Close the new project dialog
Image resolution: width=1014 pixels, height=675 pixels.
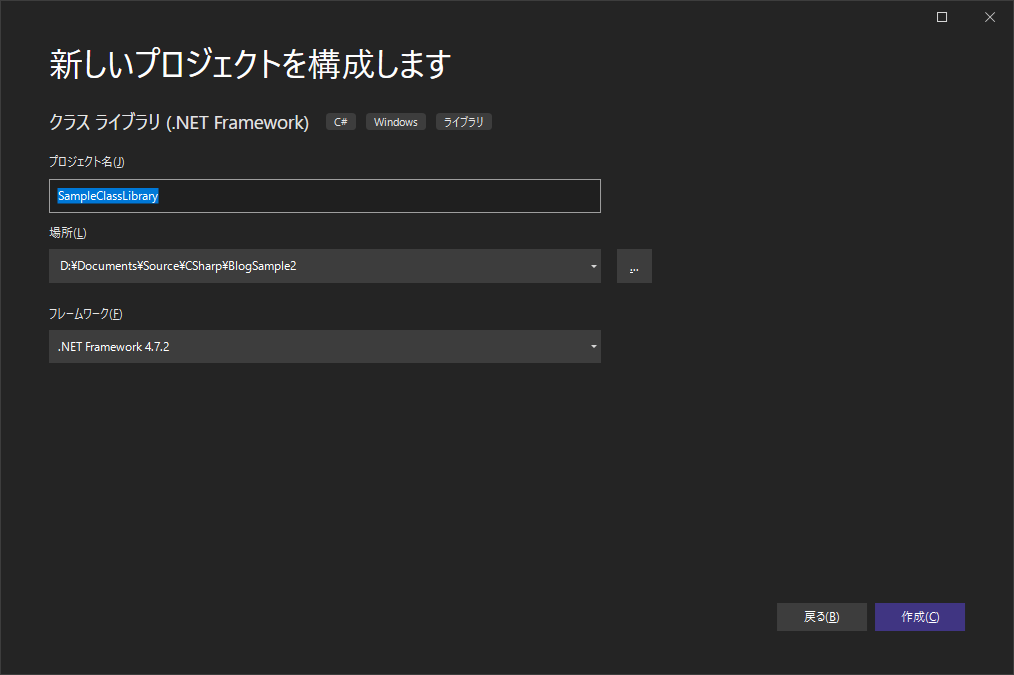(989, 17)
